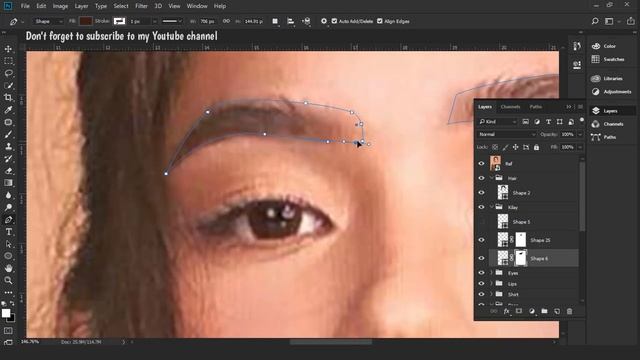Open the layer filter Kind dropdown
640x360 pixels.
(498, 122)
